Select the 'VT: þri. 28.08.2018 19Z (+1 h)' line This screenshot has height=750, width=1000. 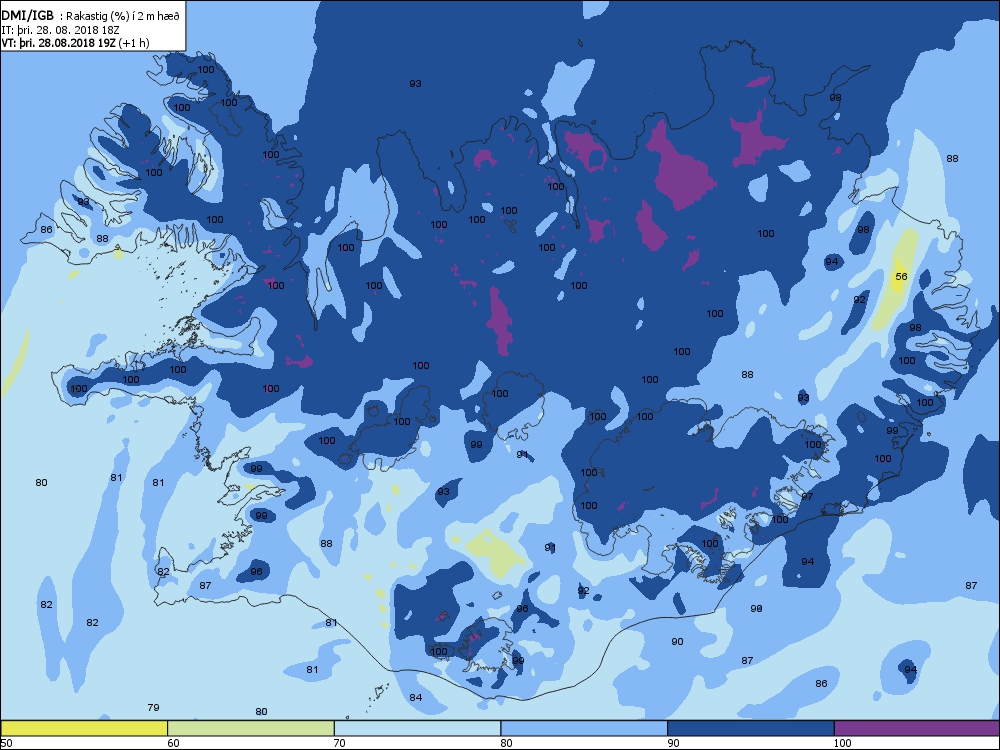pyautogui.click(x=75, y=43)
